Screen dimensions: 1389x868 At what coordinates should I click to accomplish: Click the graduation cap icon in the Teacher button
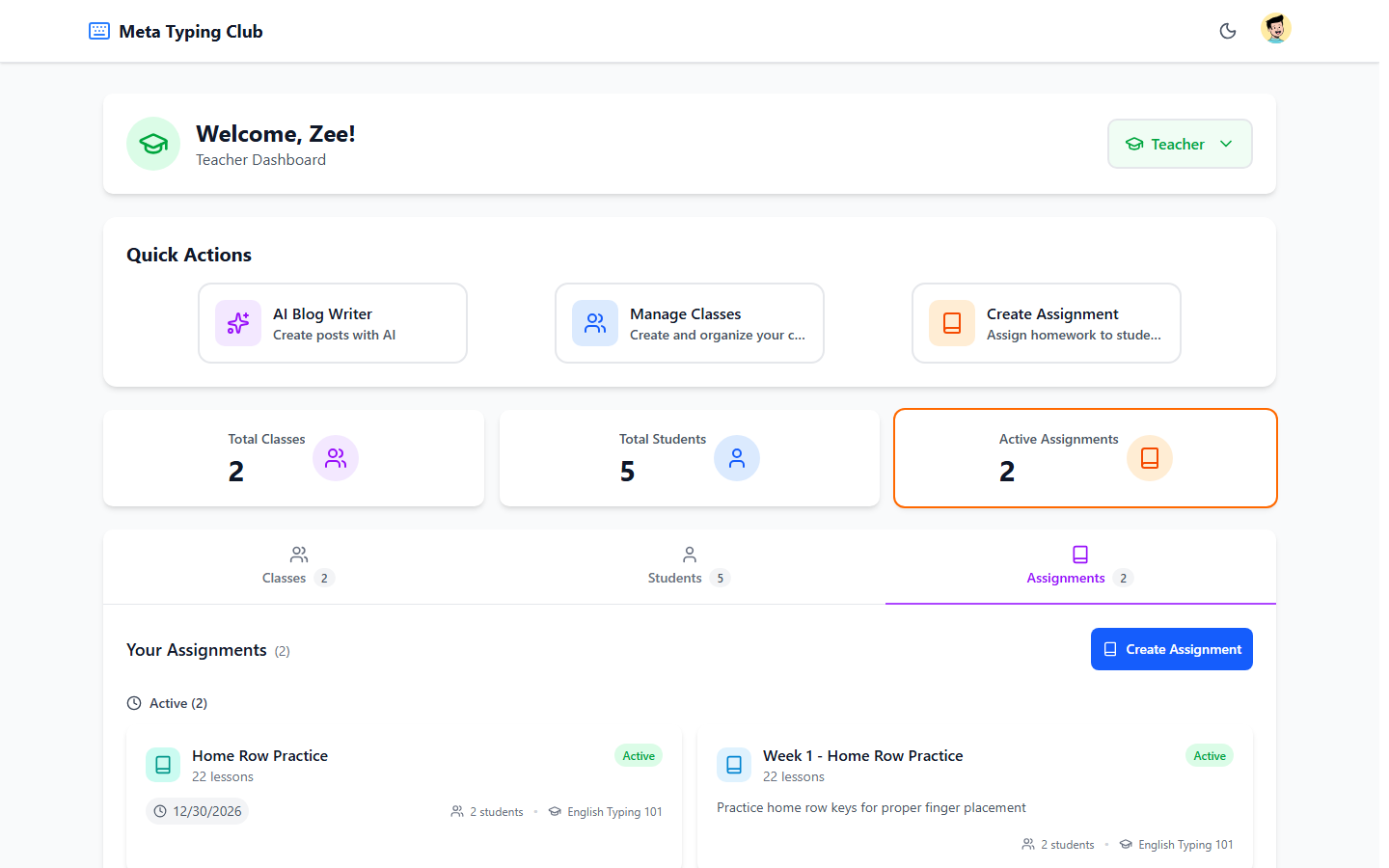pos(1134,144)
